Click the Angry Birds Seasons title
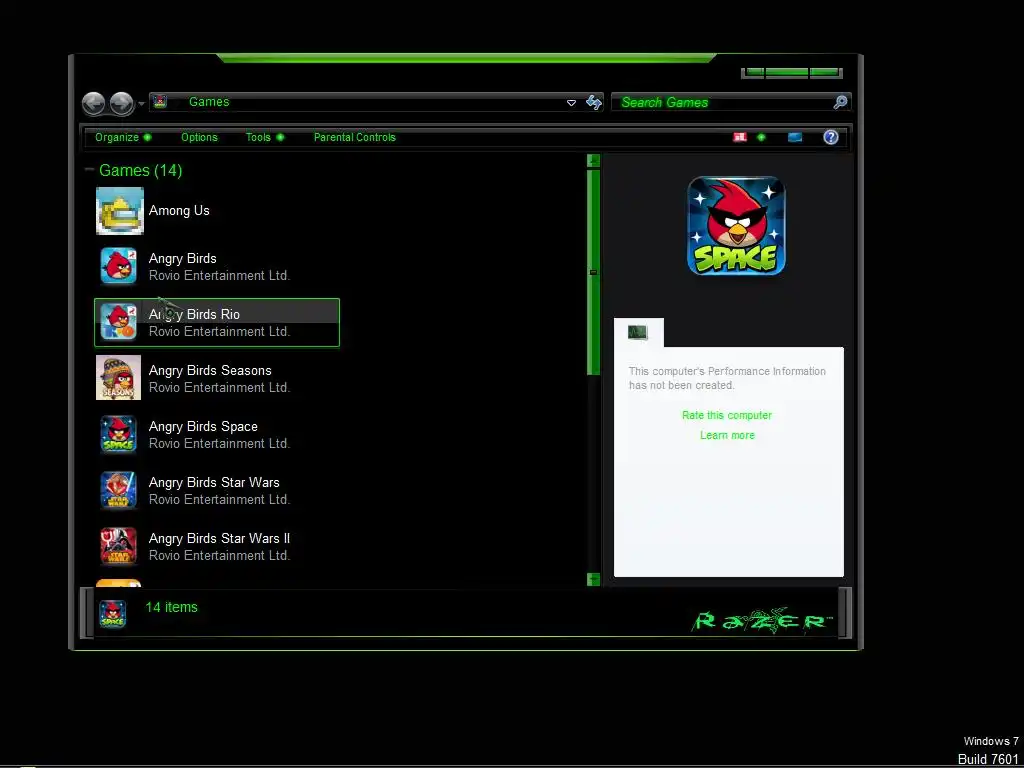 tap(210, 370)
